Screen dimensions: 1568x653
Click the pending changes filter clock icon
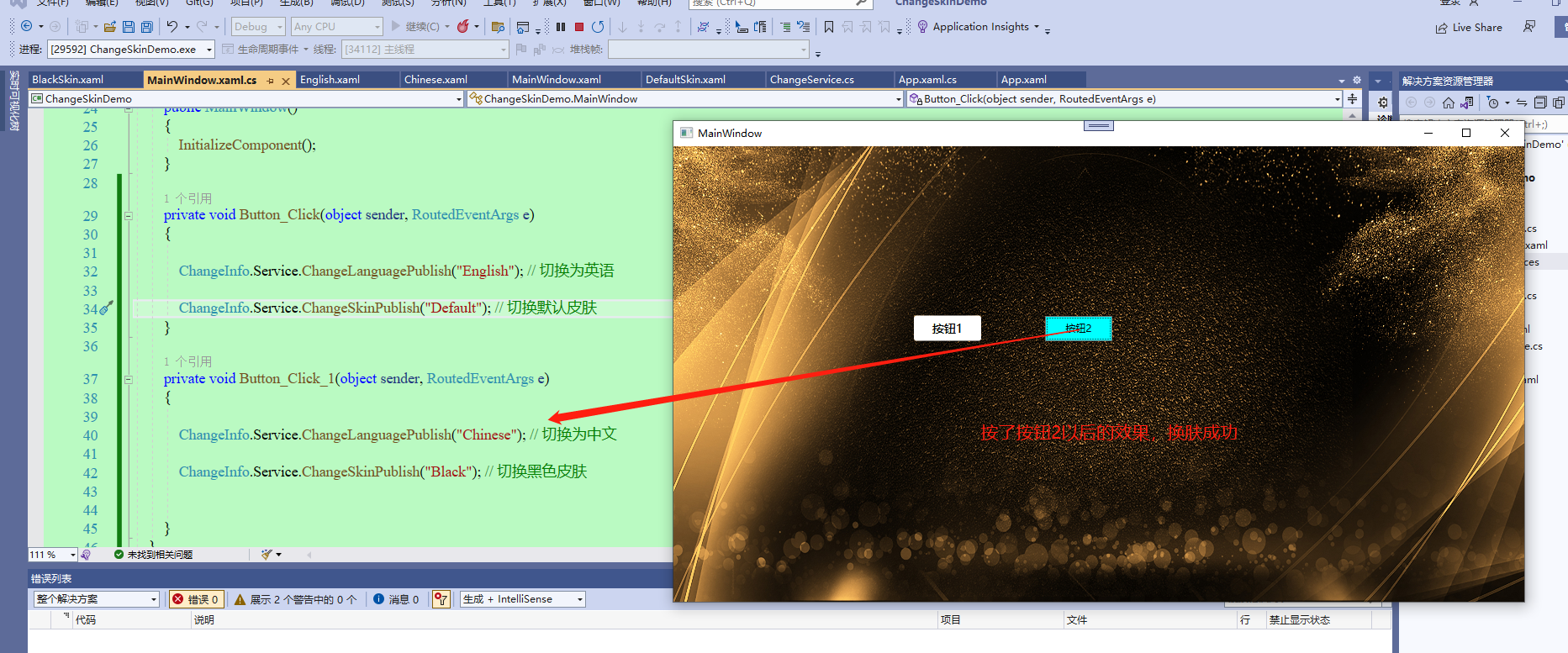pyautogui.click(x=1492, y=103)
